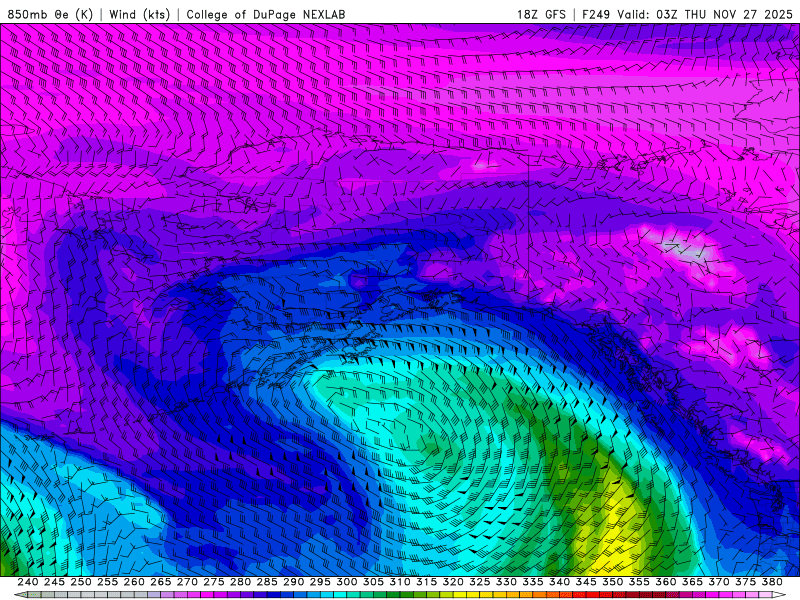Select the 365 legend number
The image size is (800, 600).
[x=692, y=582]
